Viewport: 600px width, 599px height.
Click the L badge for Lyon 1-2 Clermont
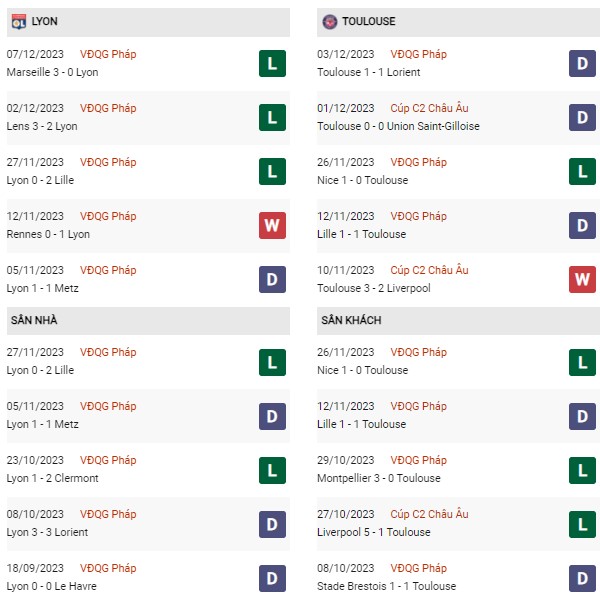(x=272, y=470)
